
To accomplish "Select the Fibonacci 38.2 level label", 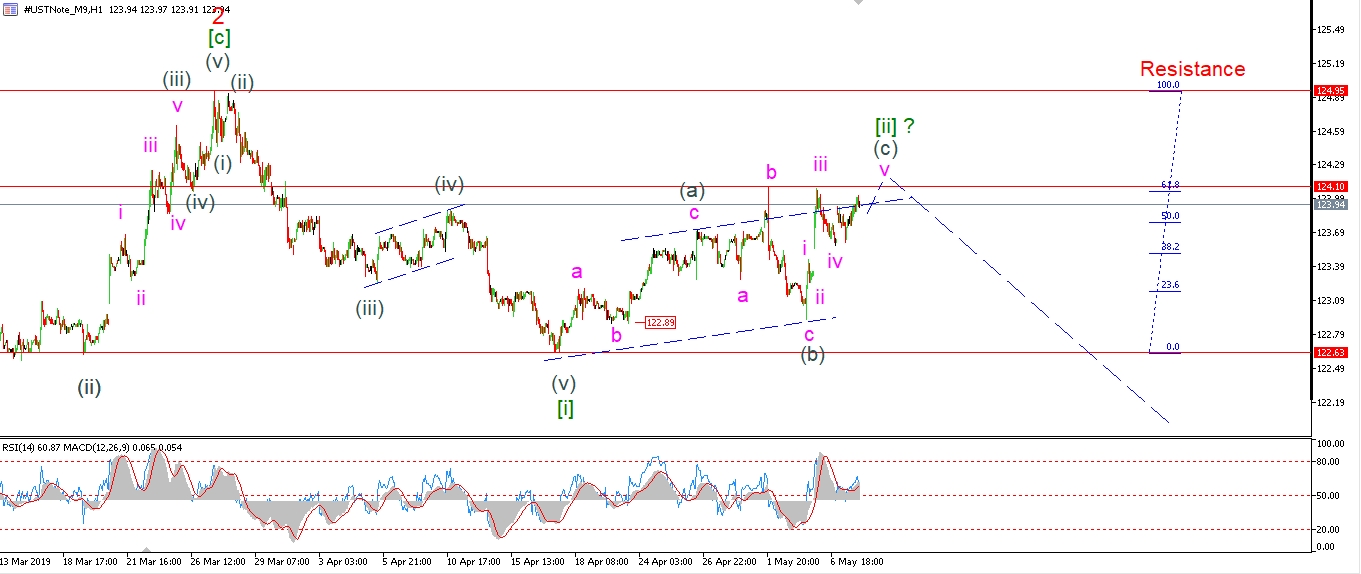I will [1170, 247].
